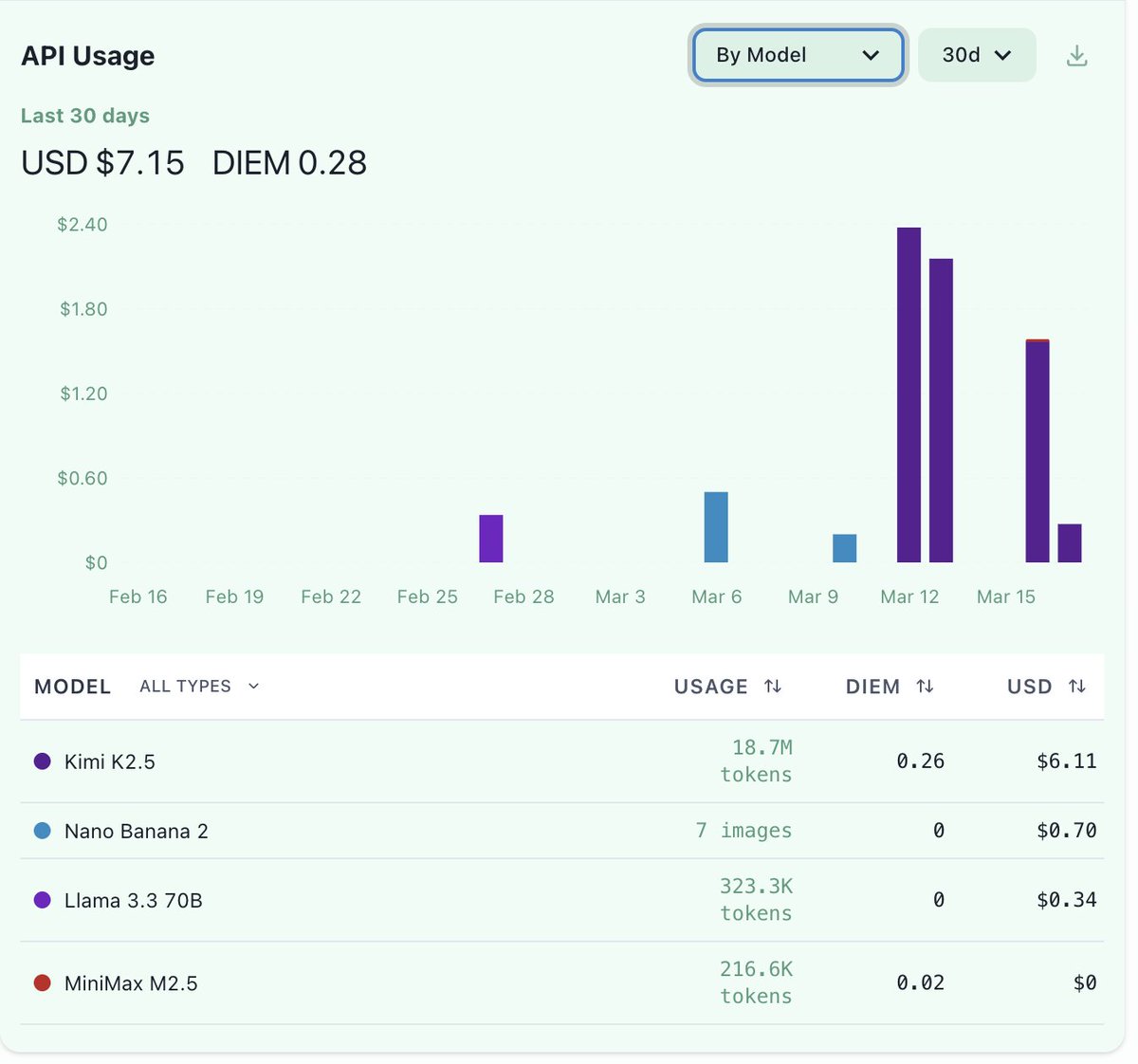This screenshot has height=1064, width=1138.
Task: Click the Mar 12 x-axis label
Action: point(909,597)
